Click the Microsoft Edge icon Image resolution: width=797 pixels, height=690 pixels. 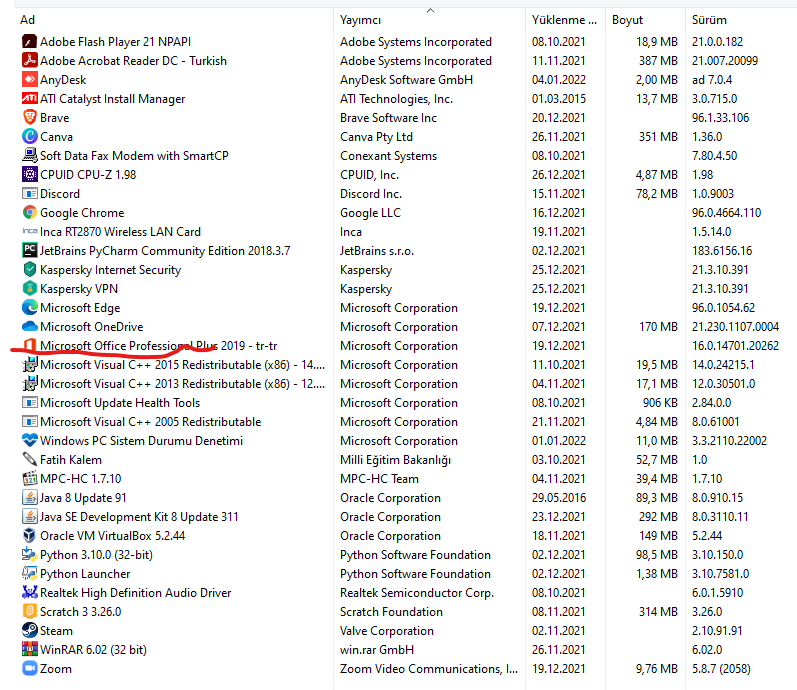click(x=29, y=307)
